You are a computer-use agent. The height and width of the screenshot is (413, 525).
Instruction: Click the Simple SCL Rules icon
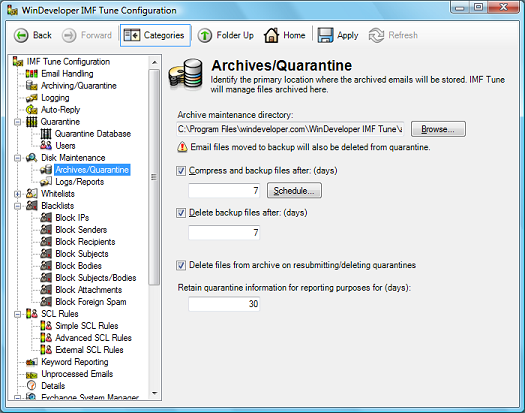46,326
